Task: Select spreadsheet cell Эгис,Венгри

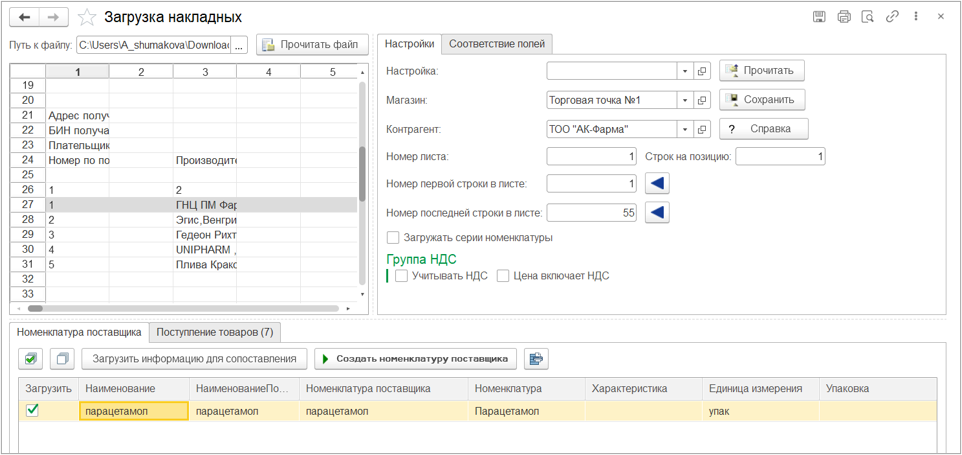Action: coord(205,220)
